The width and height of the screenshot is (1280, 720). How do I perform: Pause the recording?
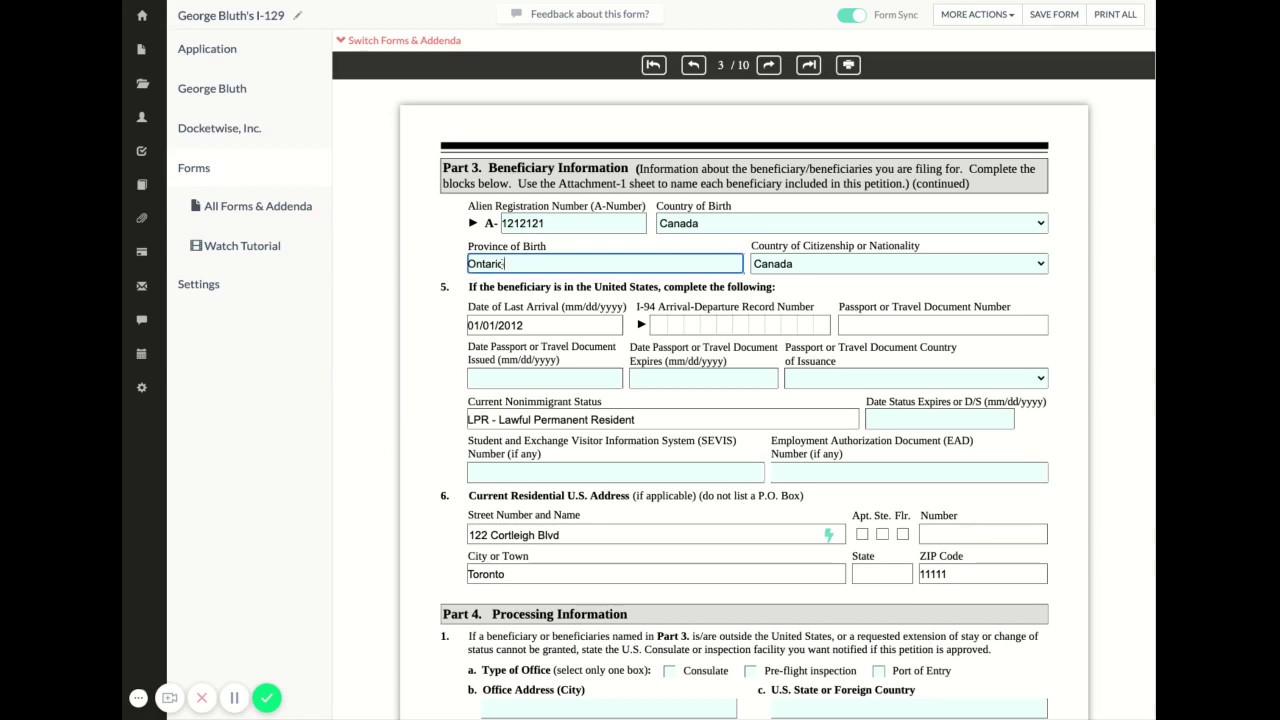[x=234, y=698]
